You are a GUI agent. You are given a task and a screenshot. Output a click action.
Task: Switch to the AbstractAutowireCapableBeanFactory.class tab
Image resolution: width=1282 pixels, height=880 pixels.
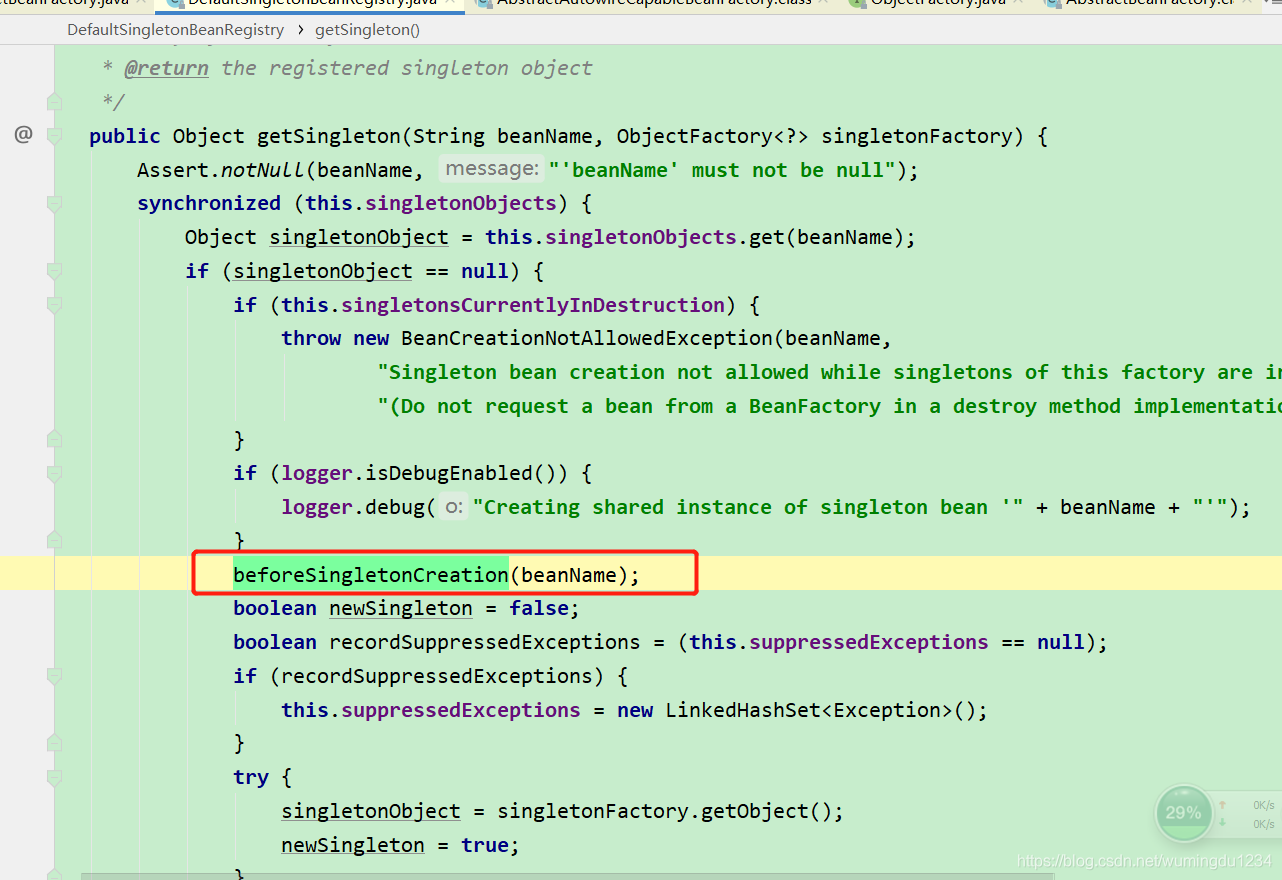click(x=653, y=4)
